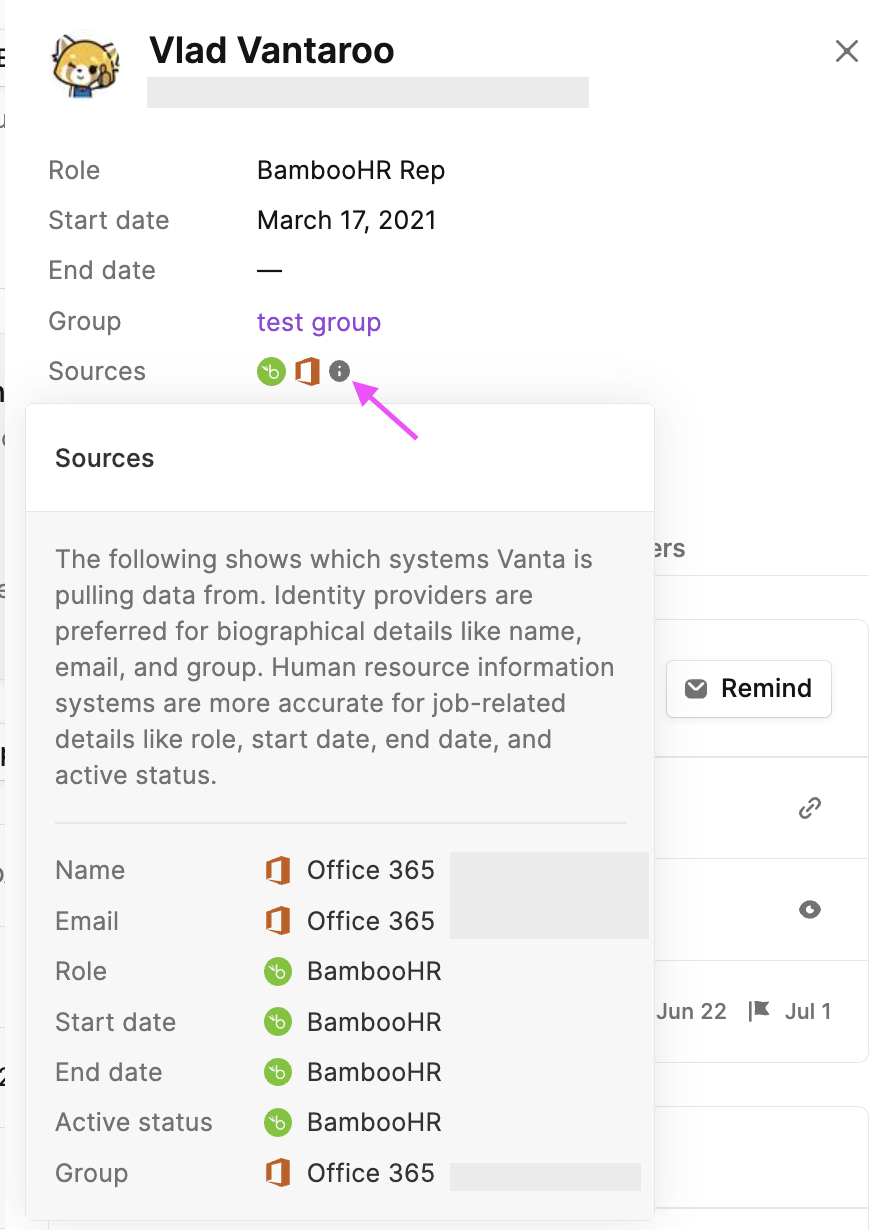
Task: Click the BambooHR Rep role value
Action: pos(351,170)
